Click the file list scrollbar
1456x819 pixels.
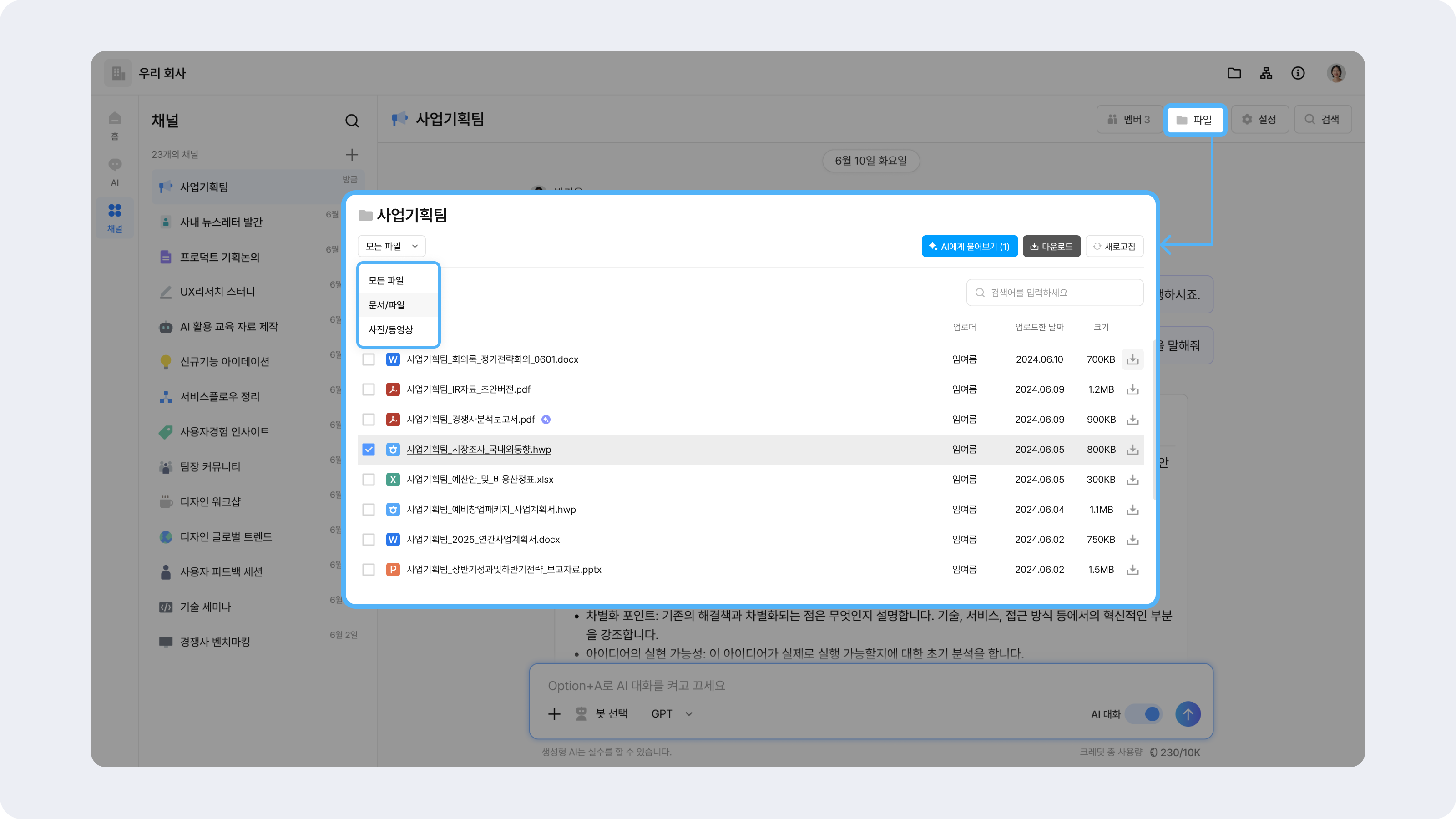[x=1154, y=420]
